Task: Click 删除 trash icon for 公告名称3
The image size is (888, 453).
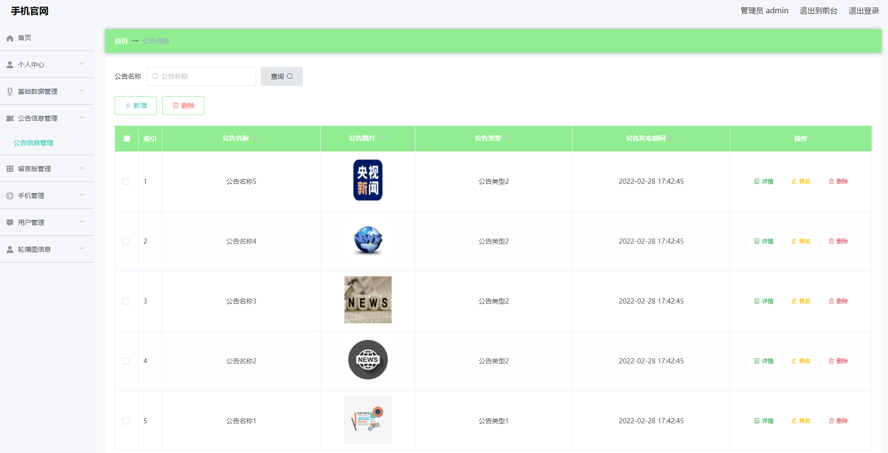Action: pos(831,301)
